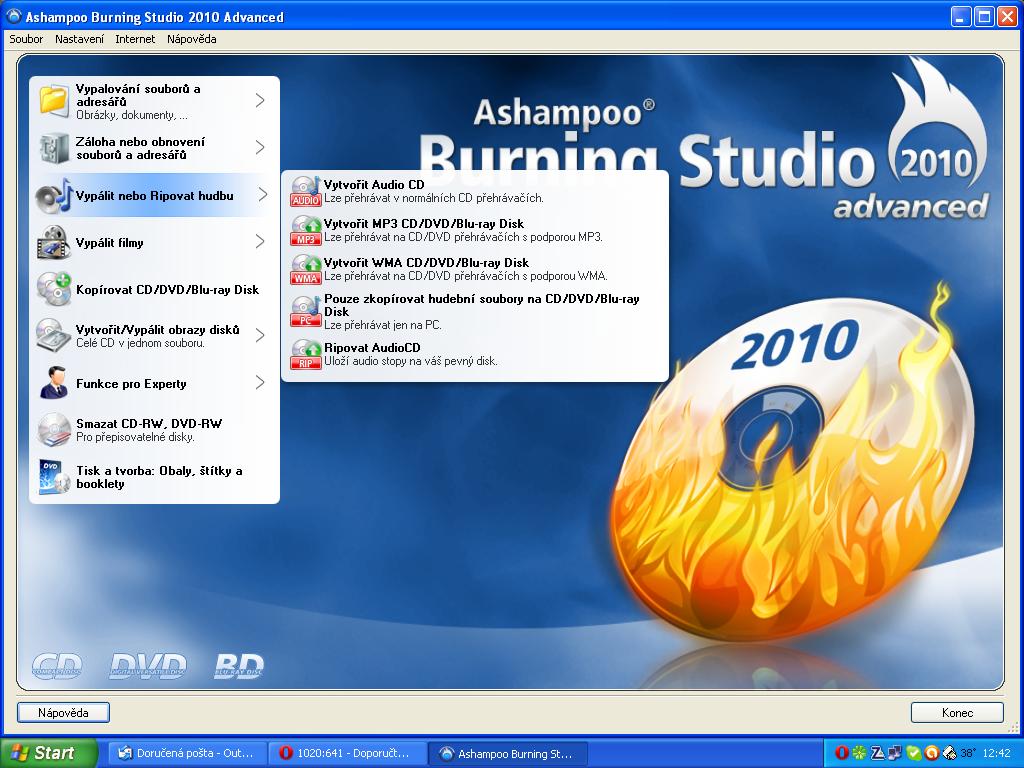The height and width of the screenshot is (768, 1024).
Task: Click the disc image icon for Vytvořit/Vypálit obrazy disků
Action: coord(54,336)
